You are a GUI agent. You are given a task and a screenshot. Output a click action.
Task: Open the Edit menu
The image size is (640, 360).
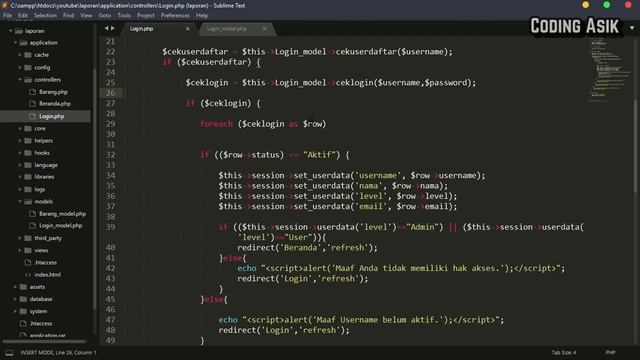[23, 16]
